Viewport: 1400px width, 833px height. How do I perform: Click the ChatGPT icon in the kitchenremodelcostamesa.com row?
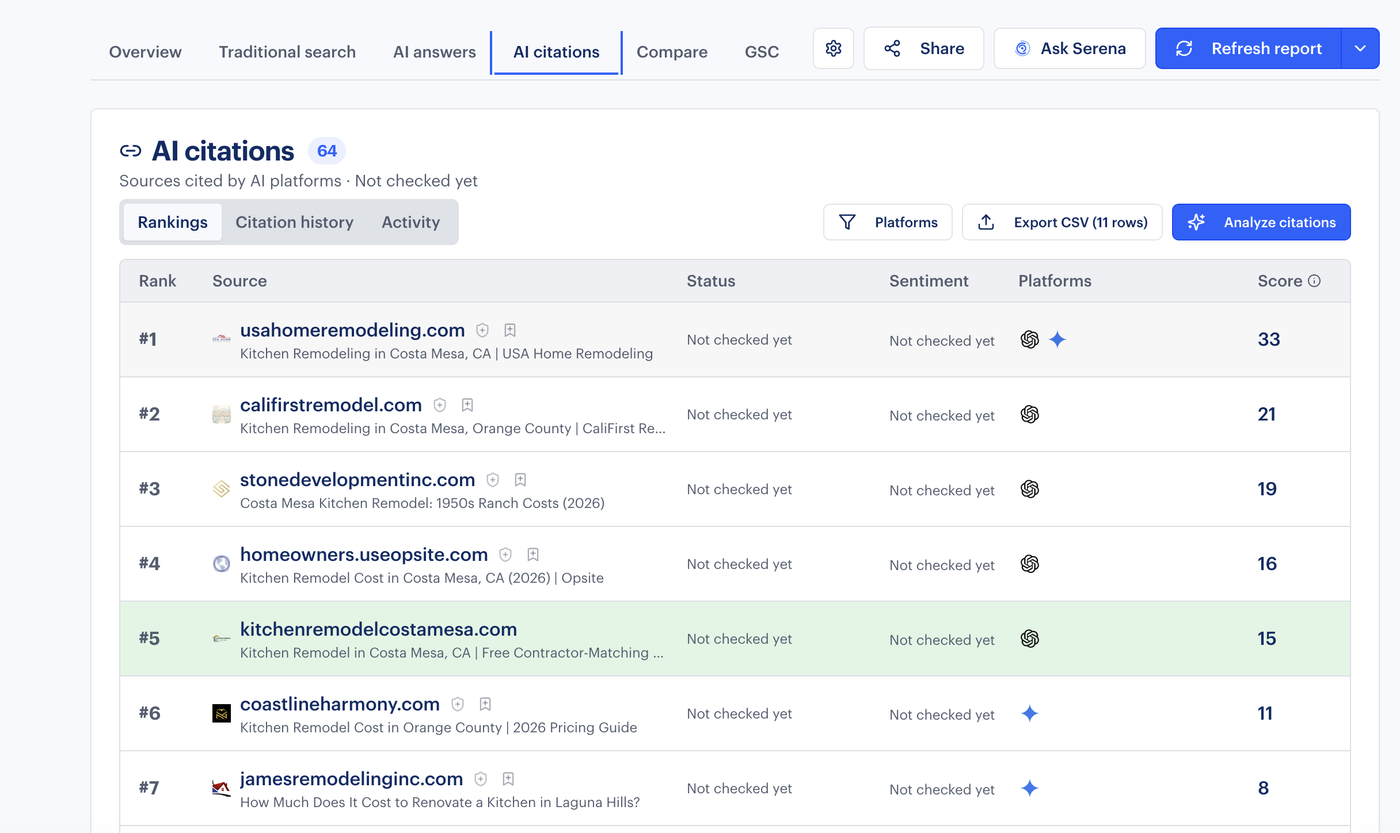pyautogui.click(x=1030, y=639)
